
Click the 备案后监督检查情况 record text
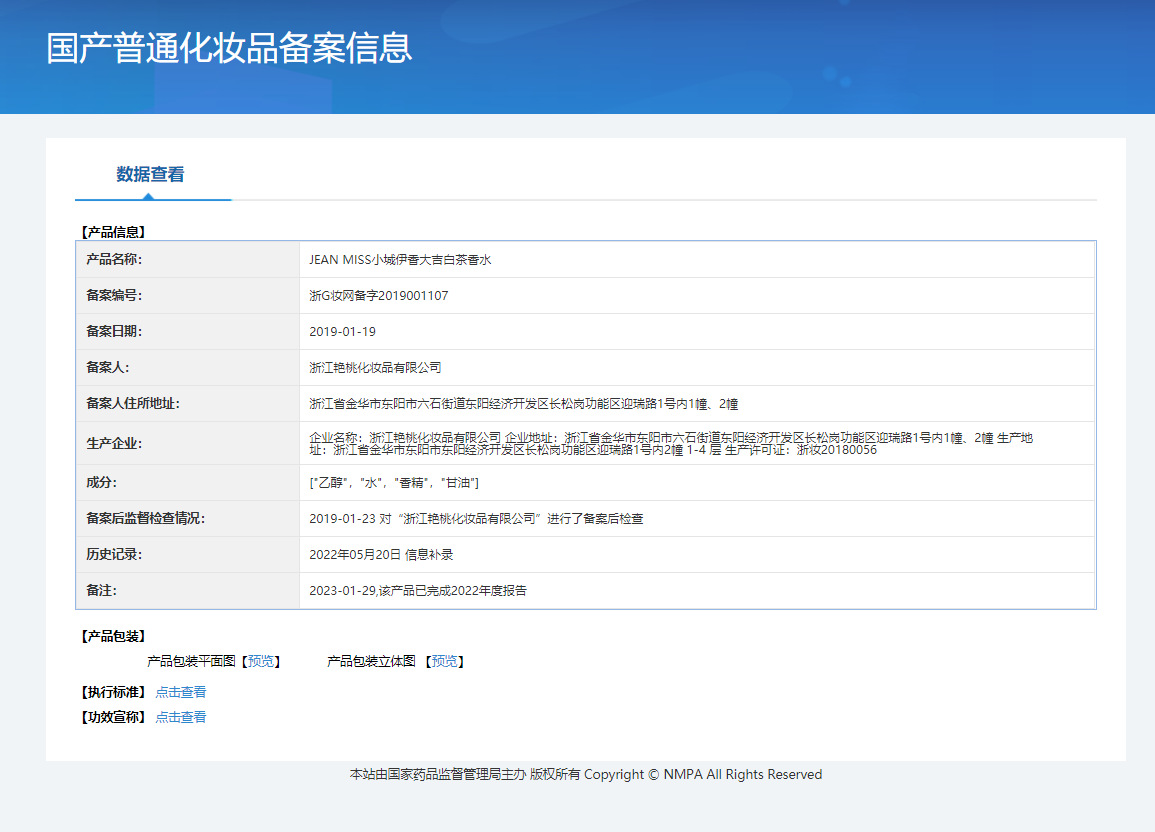[476, 519]
